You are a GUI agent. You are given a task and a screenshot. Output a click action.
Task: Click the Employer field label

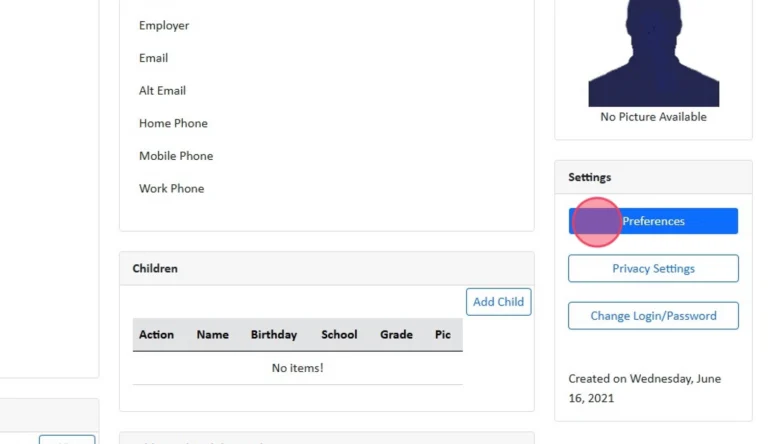coord(164,25)
